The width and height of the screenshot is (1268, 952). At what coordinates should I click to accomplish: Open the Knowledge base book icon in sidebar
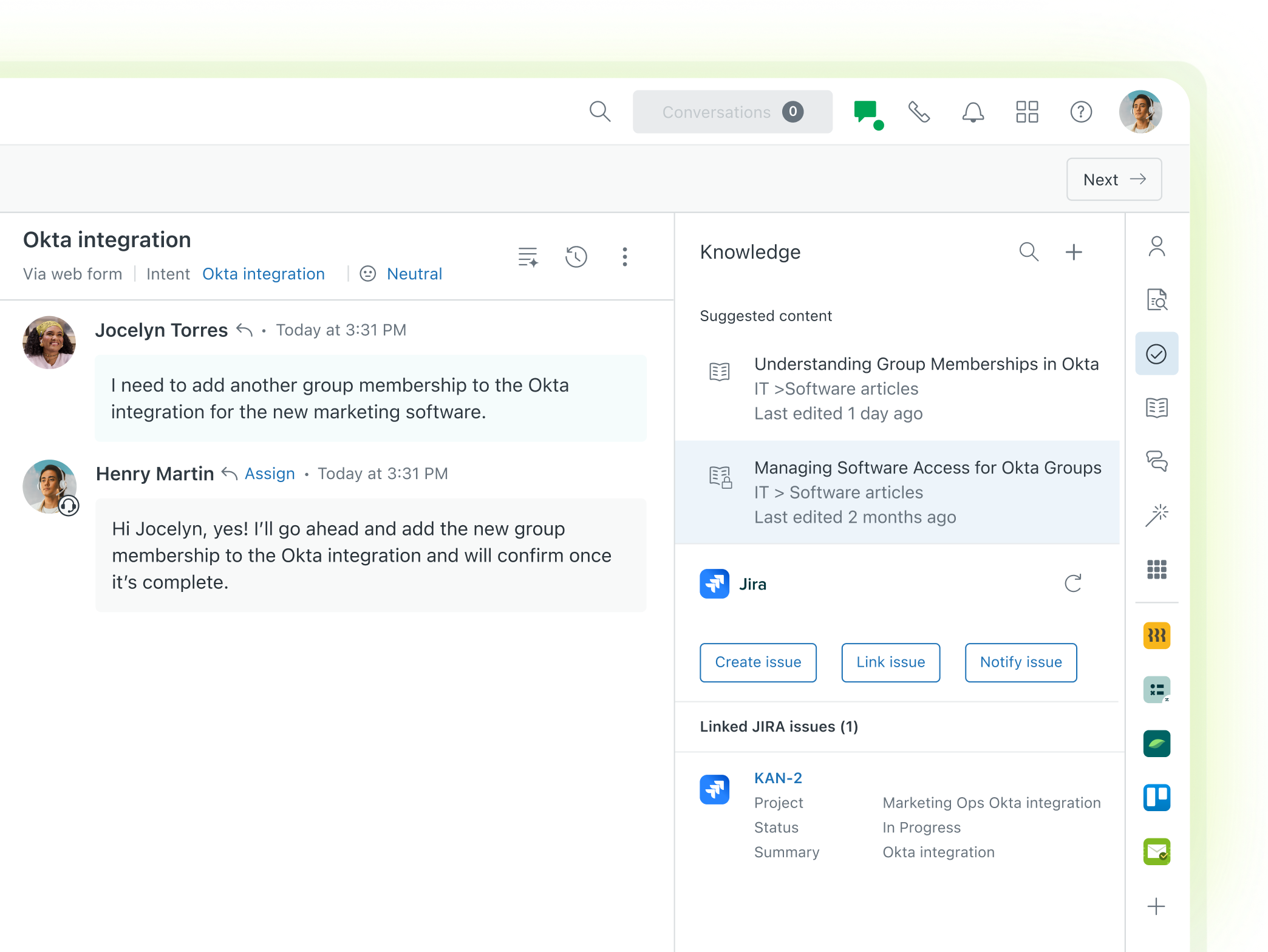click(1157, 408)
